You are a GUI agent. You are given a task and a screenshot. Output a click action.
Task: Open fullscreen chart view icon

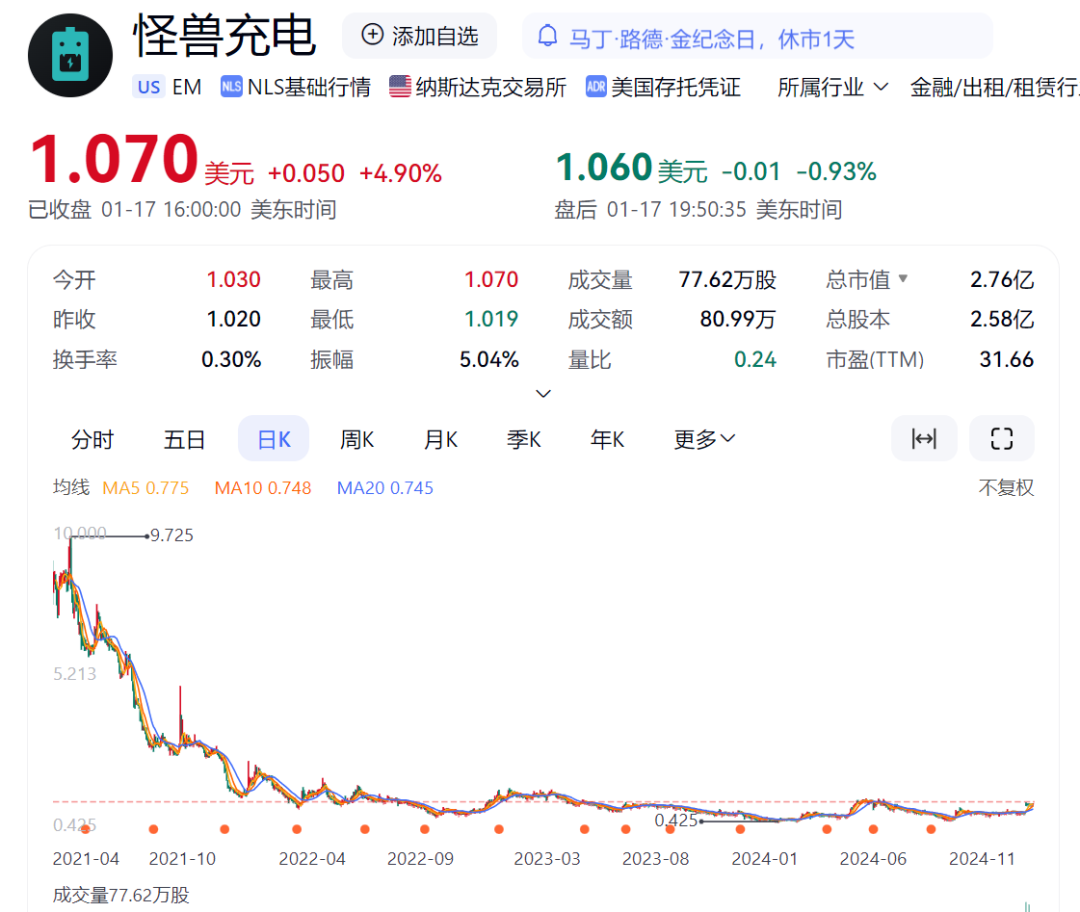pos(1001,438)
